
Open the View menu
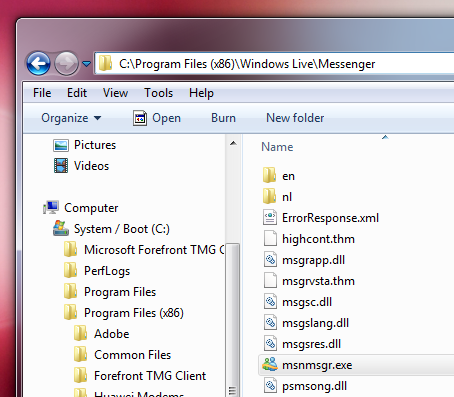click(x=115, y=93)
